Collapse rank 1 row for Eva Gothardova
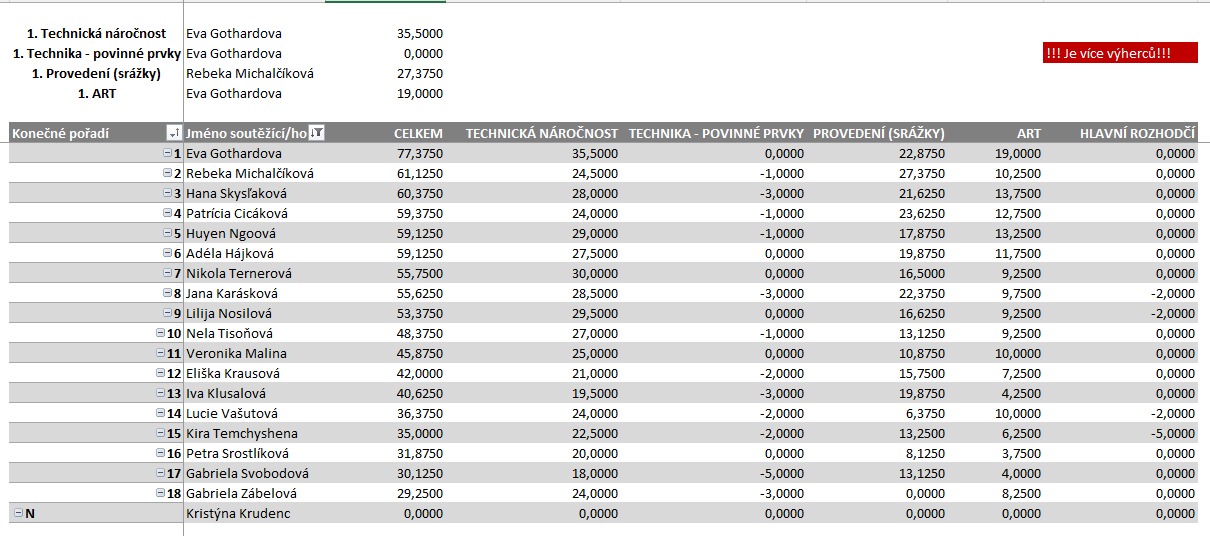The height and width of the screenshot is (536, 1210). coord(167,153)
